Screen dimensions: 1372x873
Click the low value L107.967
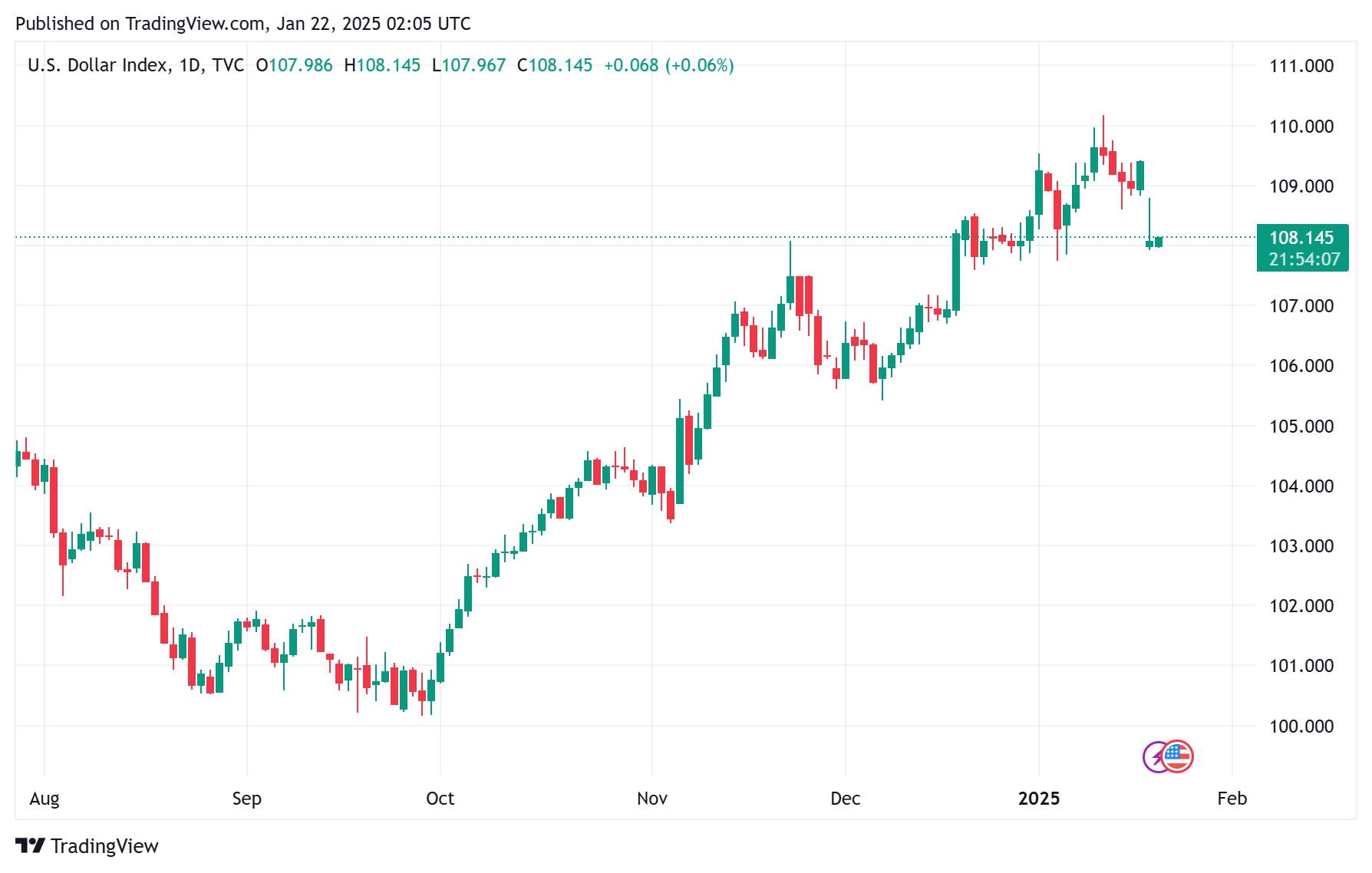click(x=469, y=65)
